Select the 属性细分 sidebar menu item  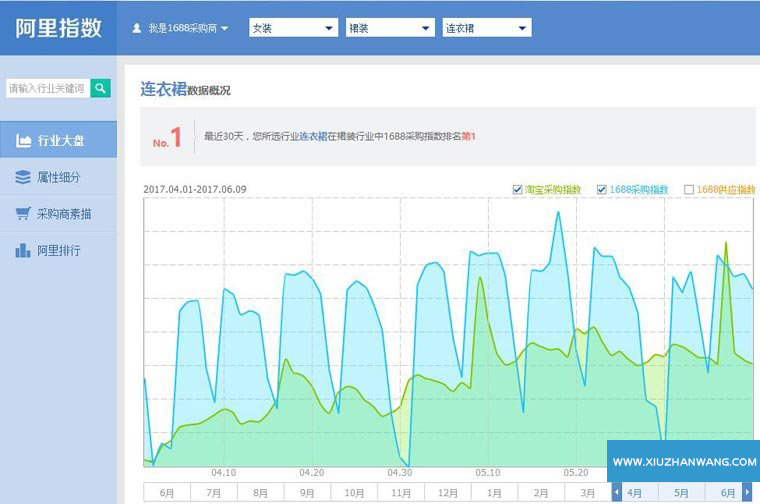coord(58,177)
